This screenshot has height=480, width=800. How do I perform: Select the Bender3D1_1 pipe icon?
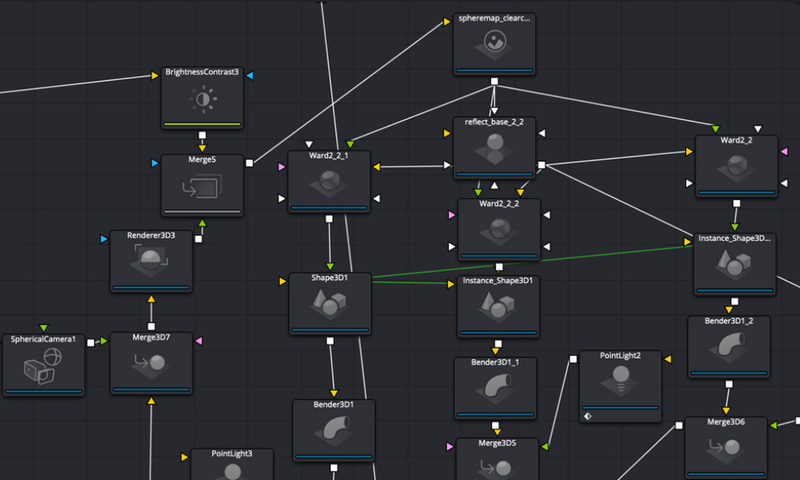tap(495, 387)
